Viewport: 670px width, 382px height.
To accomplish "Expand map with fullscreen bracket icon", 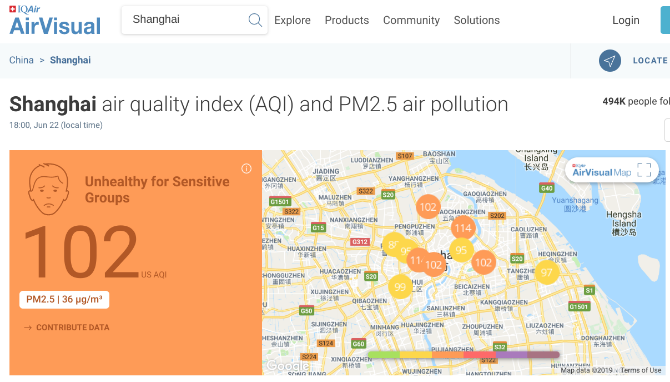I will point(644,170).
